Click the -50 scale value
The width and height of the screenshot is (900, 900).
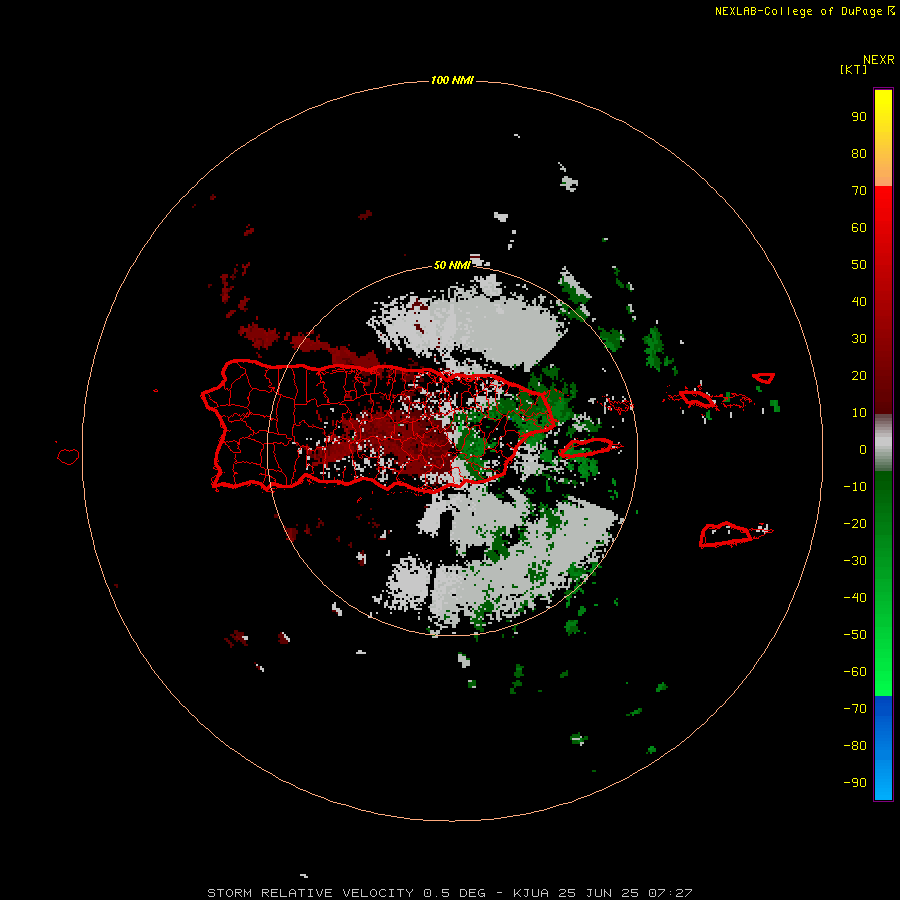point(855,635)
